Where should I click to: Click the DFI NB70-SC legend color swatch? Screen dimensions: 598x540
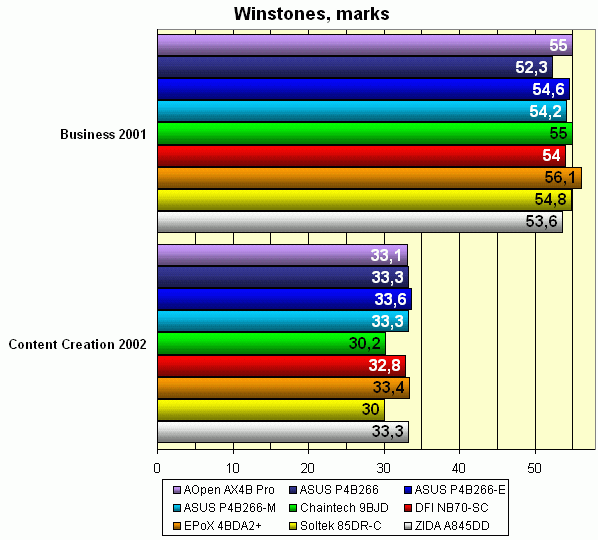(x=408, y=508)
